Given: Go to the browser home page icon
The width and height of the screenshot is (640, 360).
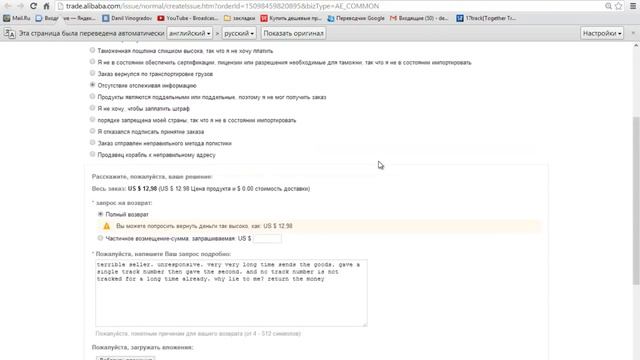Looking at the screenshot, I should point(47,6).
